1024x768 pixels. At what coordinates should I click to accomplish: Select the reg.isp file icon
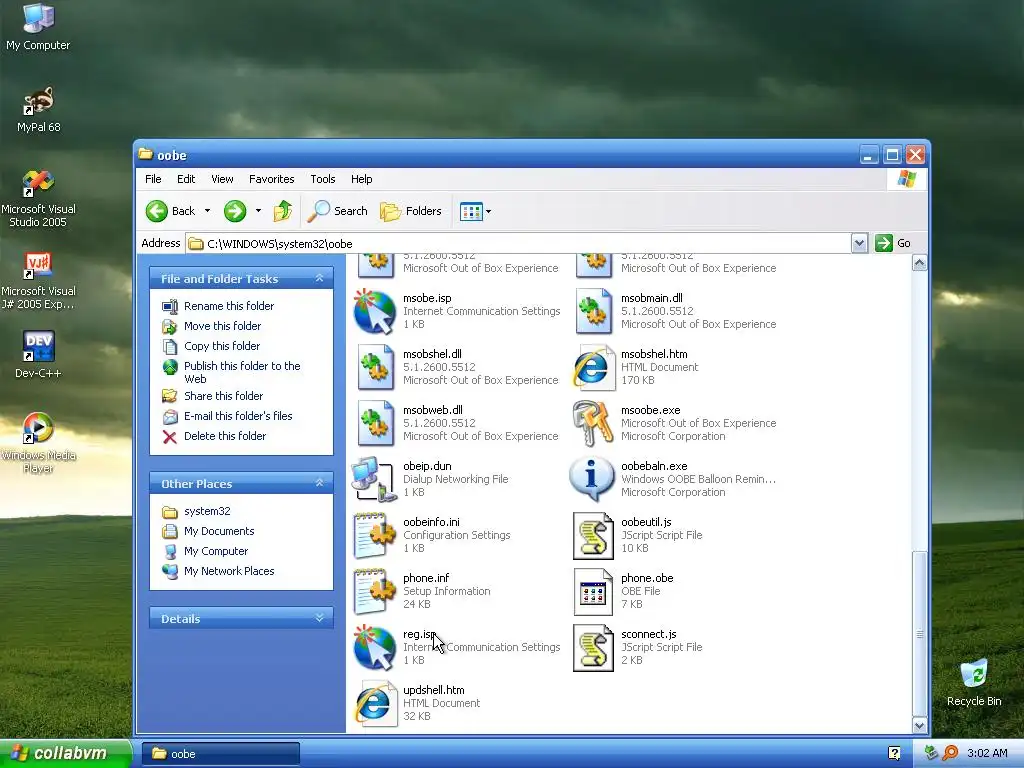point(375,648)
